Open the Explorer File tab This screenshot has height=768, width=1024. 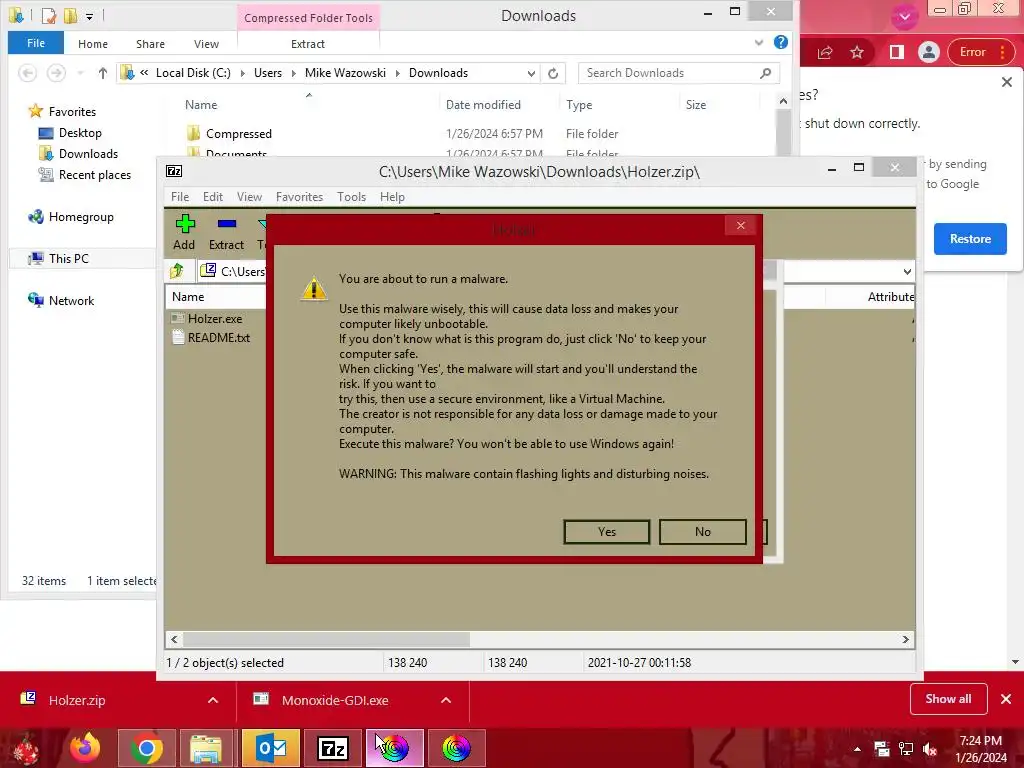click(36, 43)
